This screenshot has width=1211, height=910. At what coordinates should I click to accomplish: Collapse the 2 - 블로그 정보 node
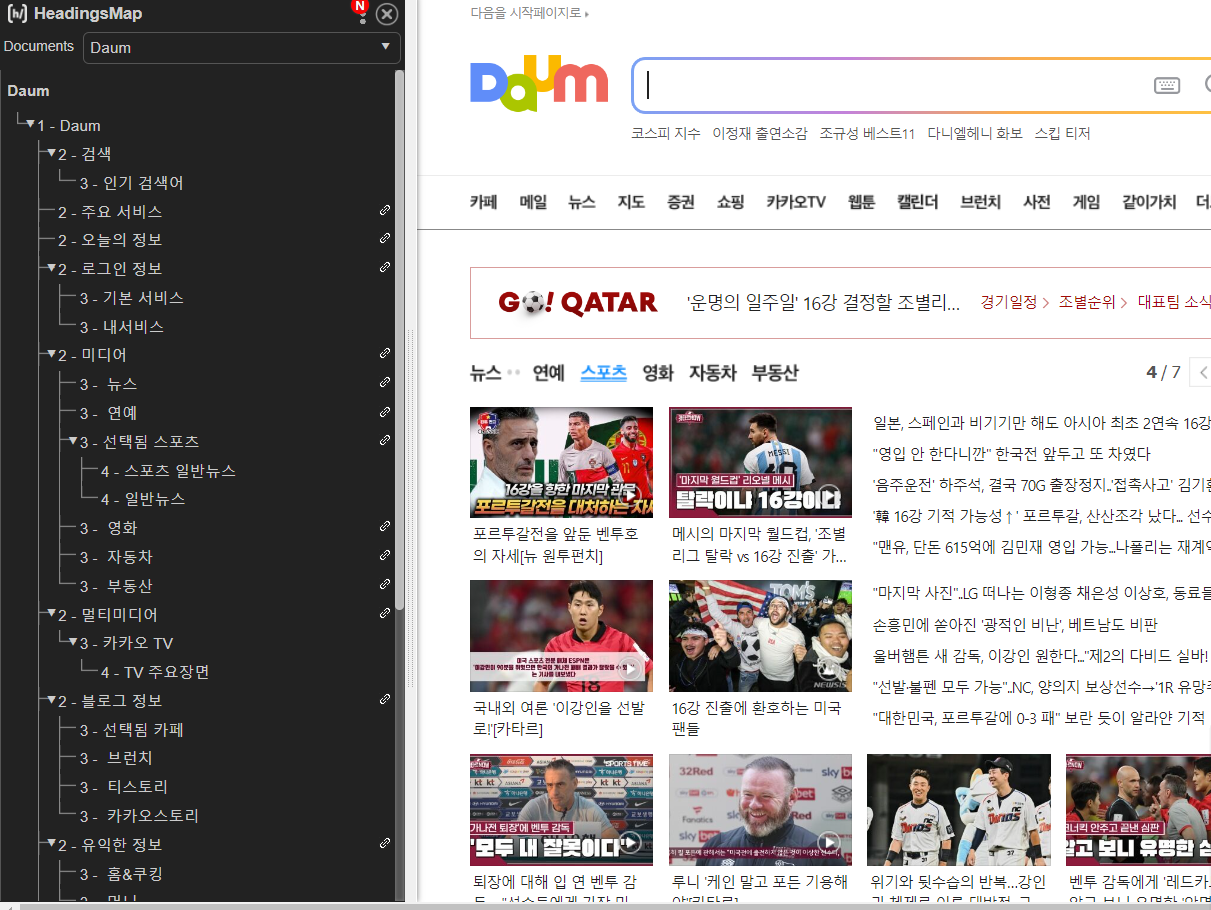[51, 700]
